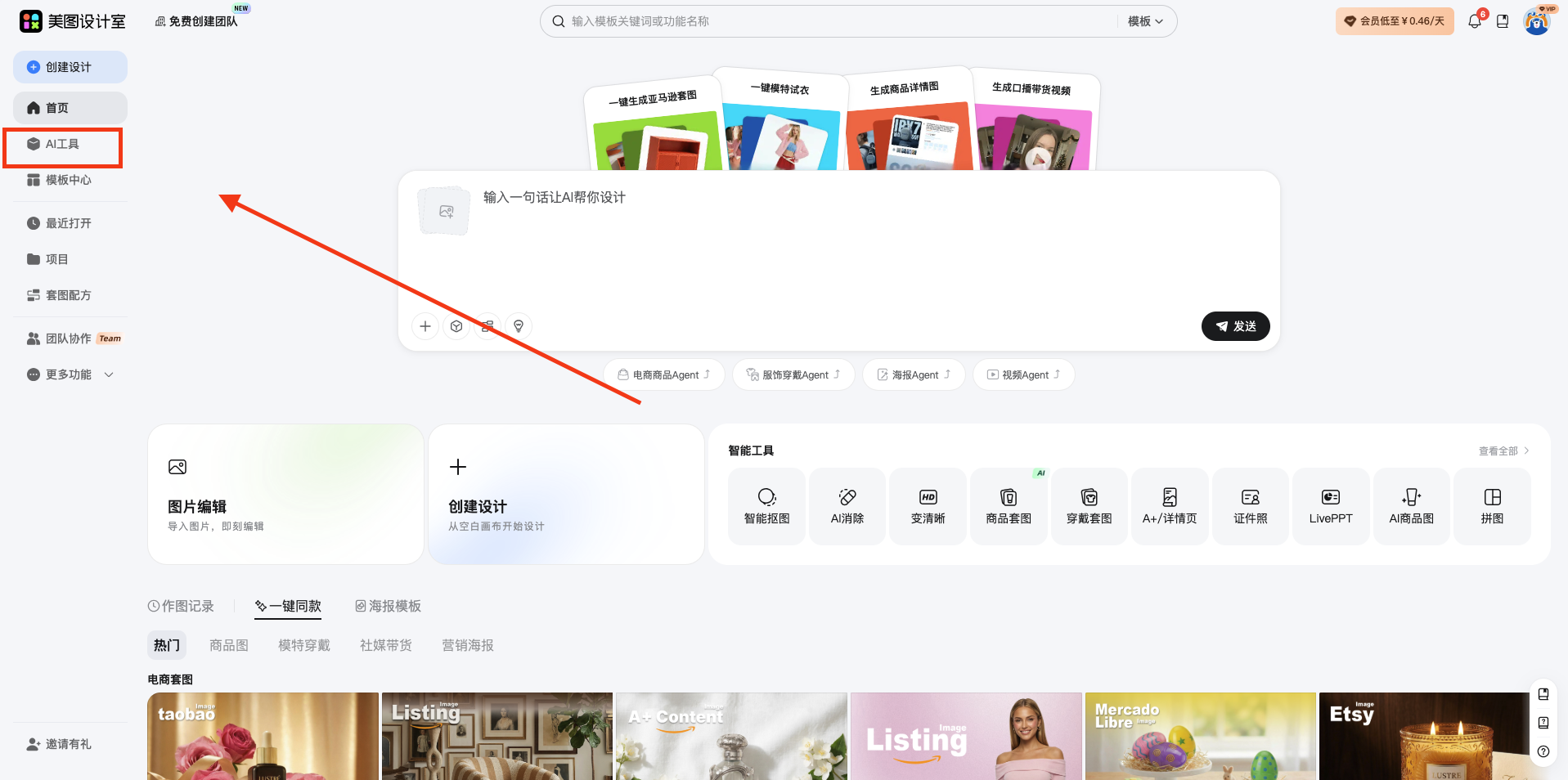Select the AI消除 eraser tool

click(847, 505)
